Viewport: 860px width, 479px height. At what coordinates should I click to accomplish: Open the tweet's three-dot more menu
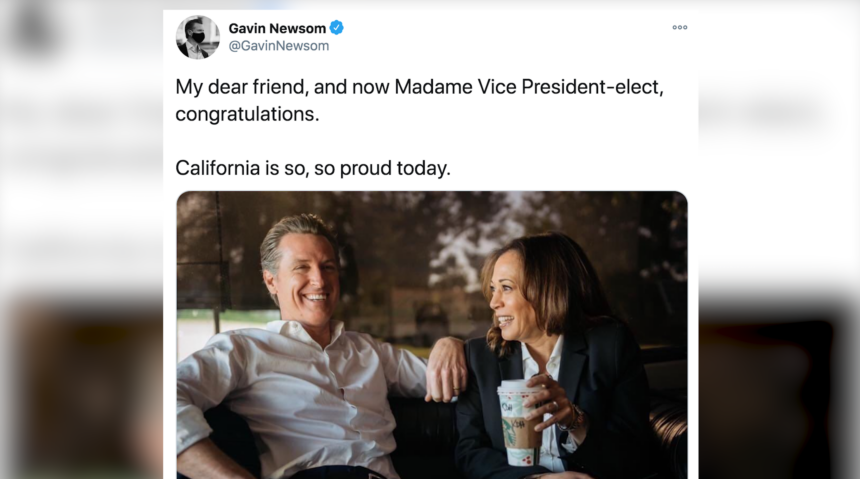tap(679, 28)
